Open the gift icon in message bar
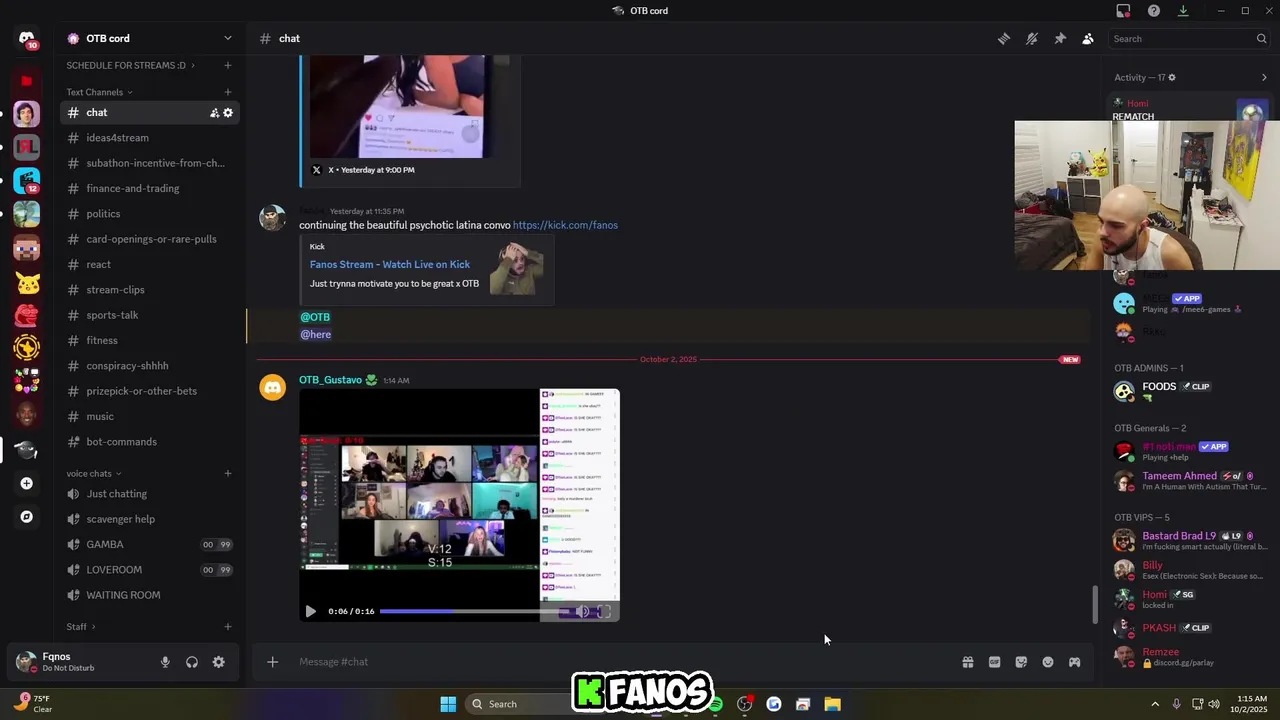The width and height of the screenshot is (1280, 720). (x=968, y=662)
